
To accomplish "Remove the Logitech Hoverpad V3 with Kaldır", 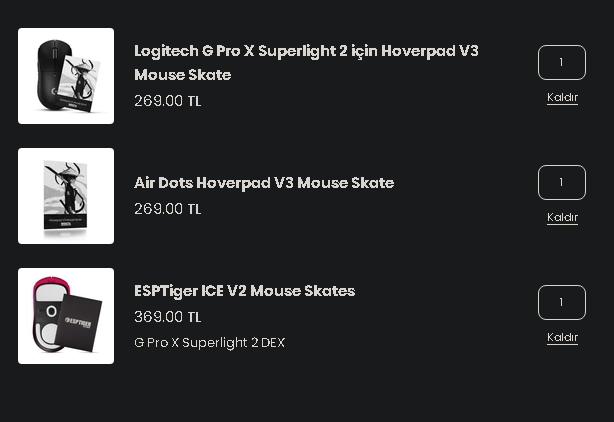I will point(562,98).
